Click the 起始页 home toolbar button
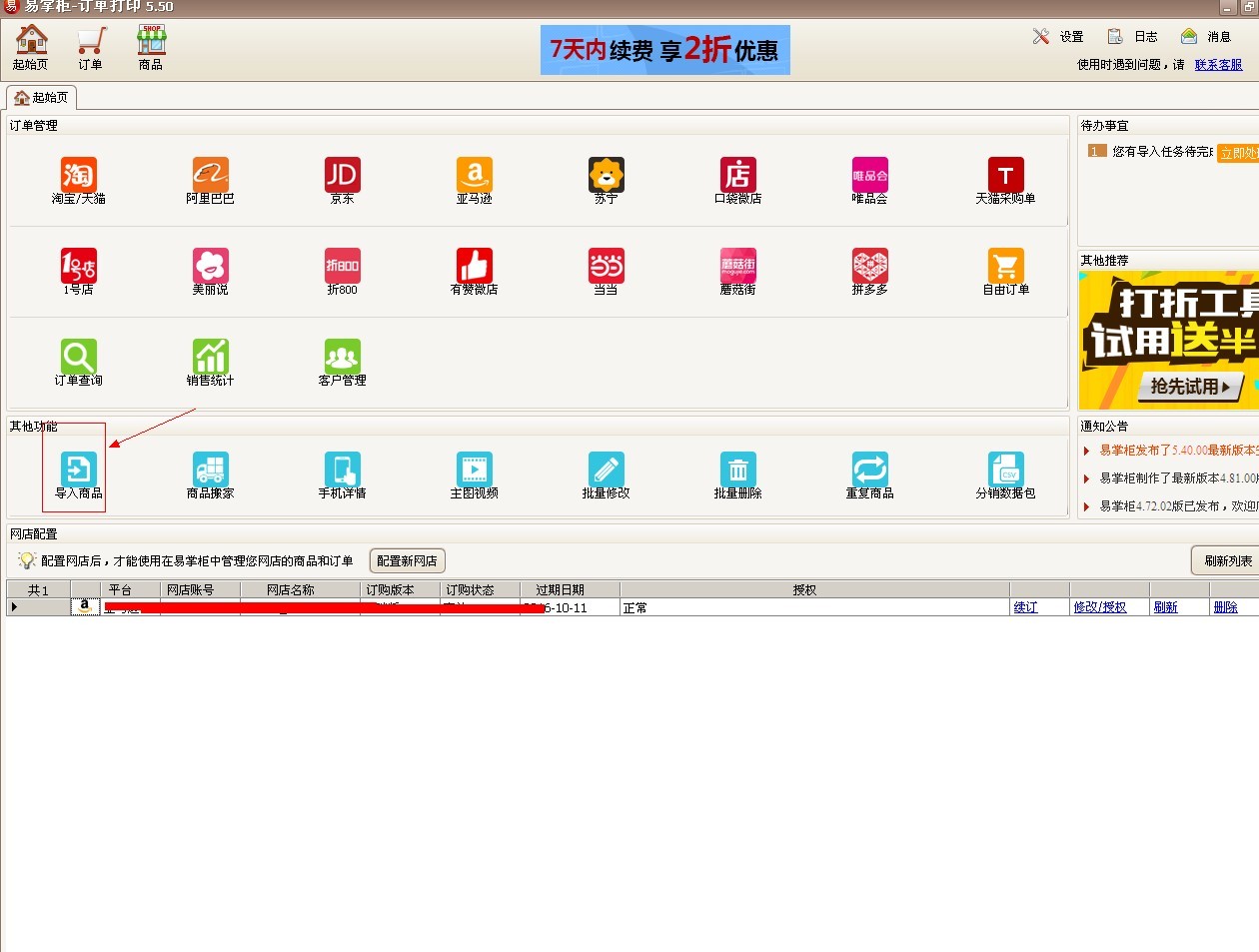The image size is (1259, 952). click(x=31, y=47)
